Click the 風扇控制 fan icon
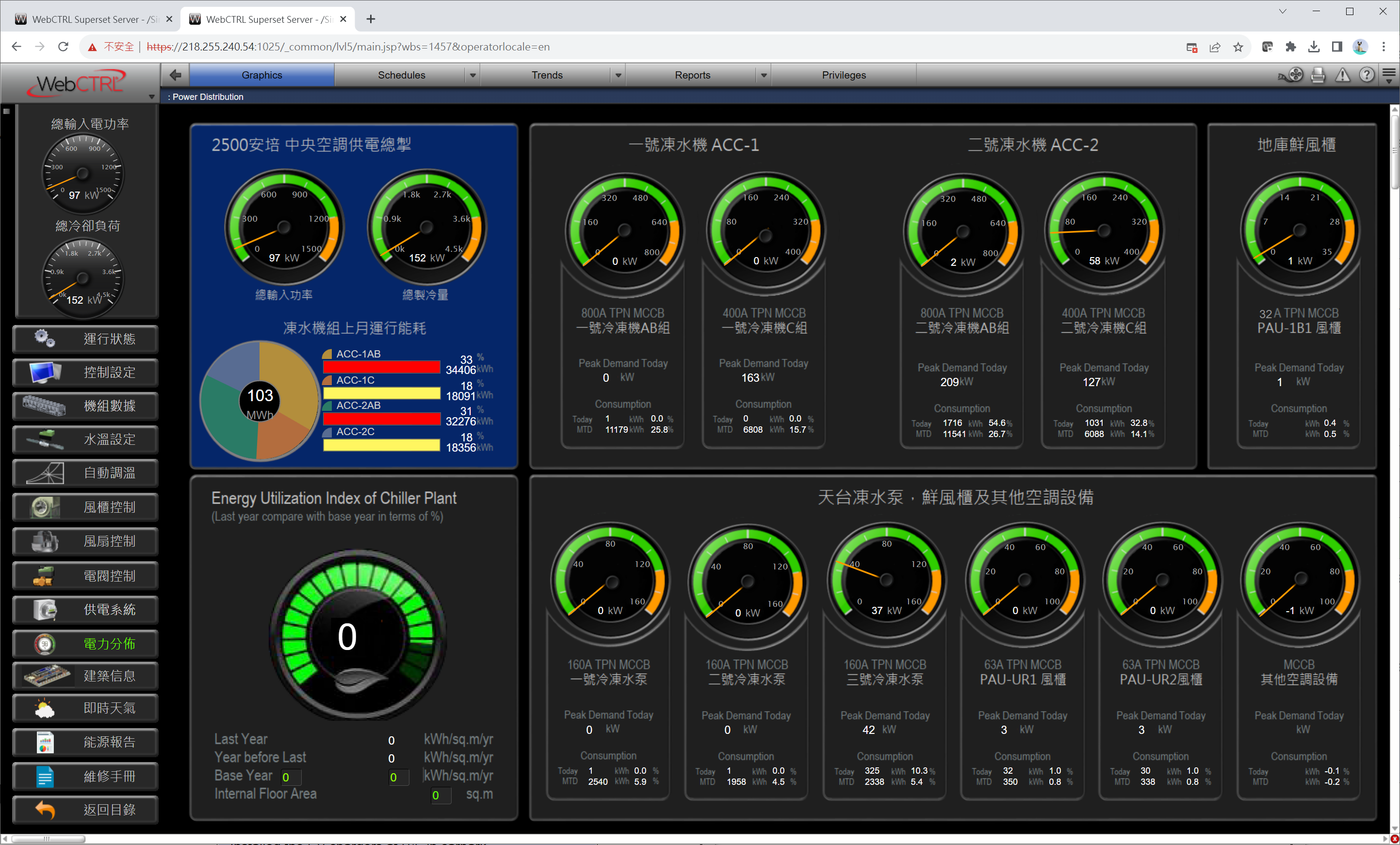Image resolution: width=1400 pixels, height=845 pixels. click(45, 541)
